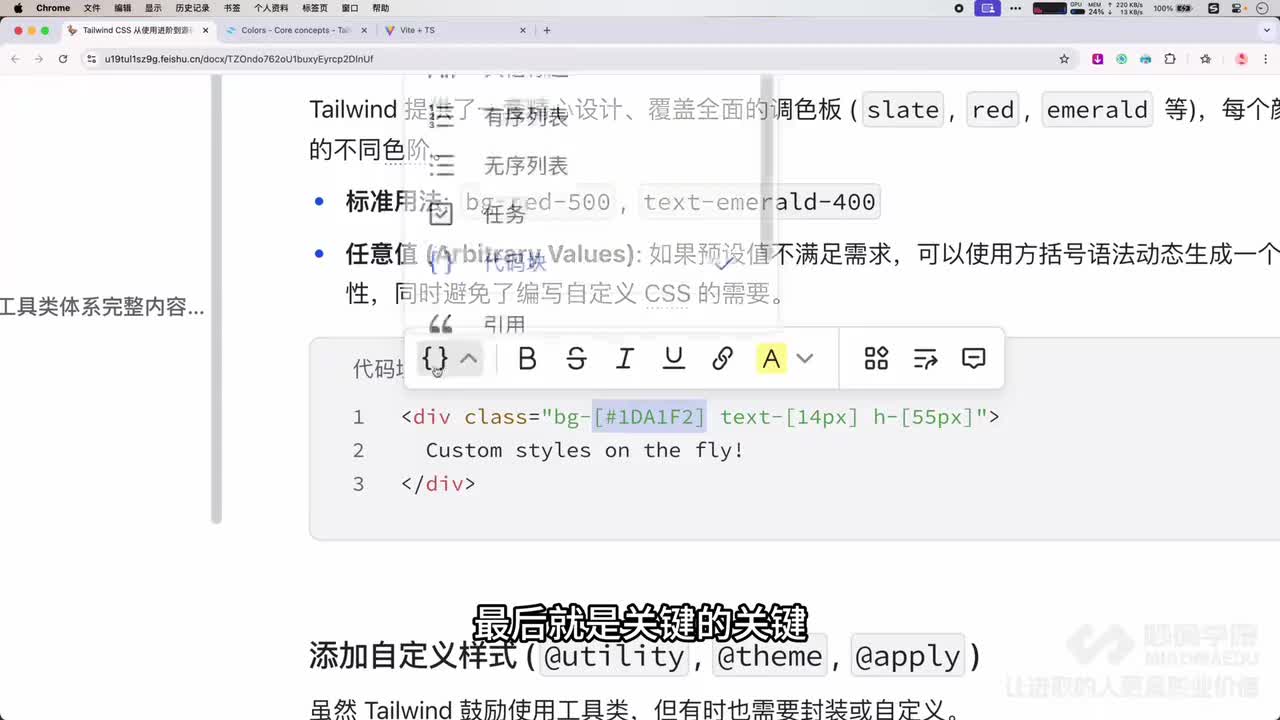Screen dimensions: 1280x720
Task: Apply strikethrough to selected text
Action: (576, 358)
